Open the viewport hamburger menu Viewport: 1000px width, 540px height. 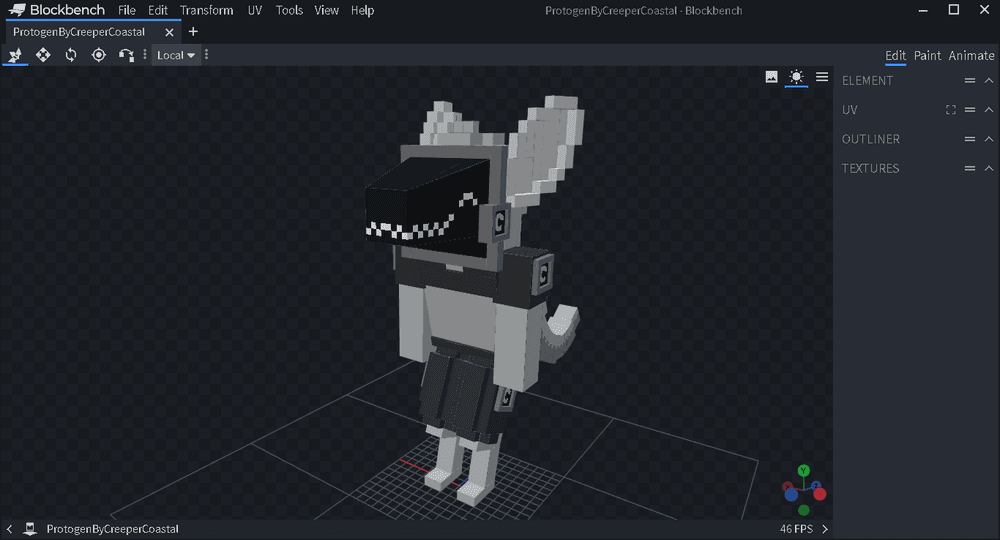[x=822, y=77]
